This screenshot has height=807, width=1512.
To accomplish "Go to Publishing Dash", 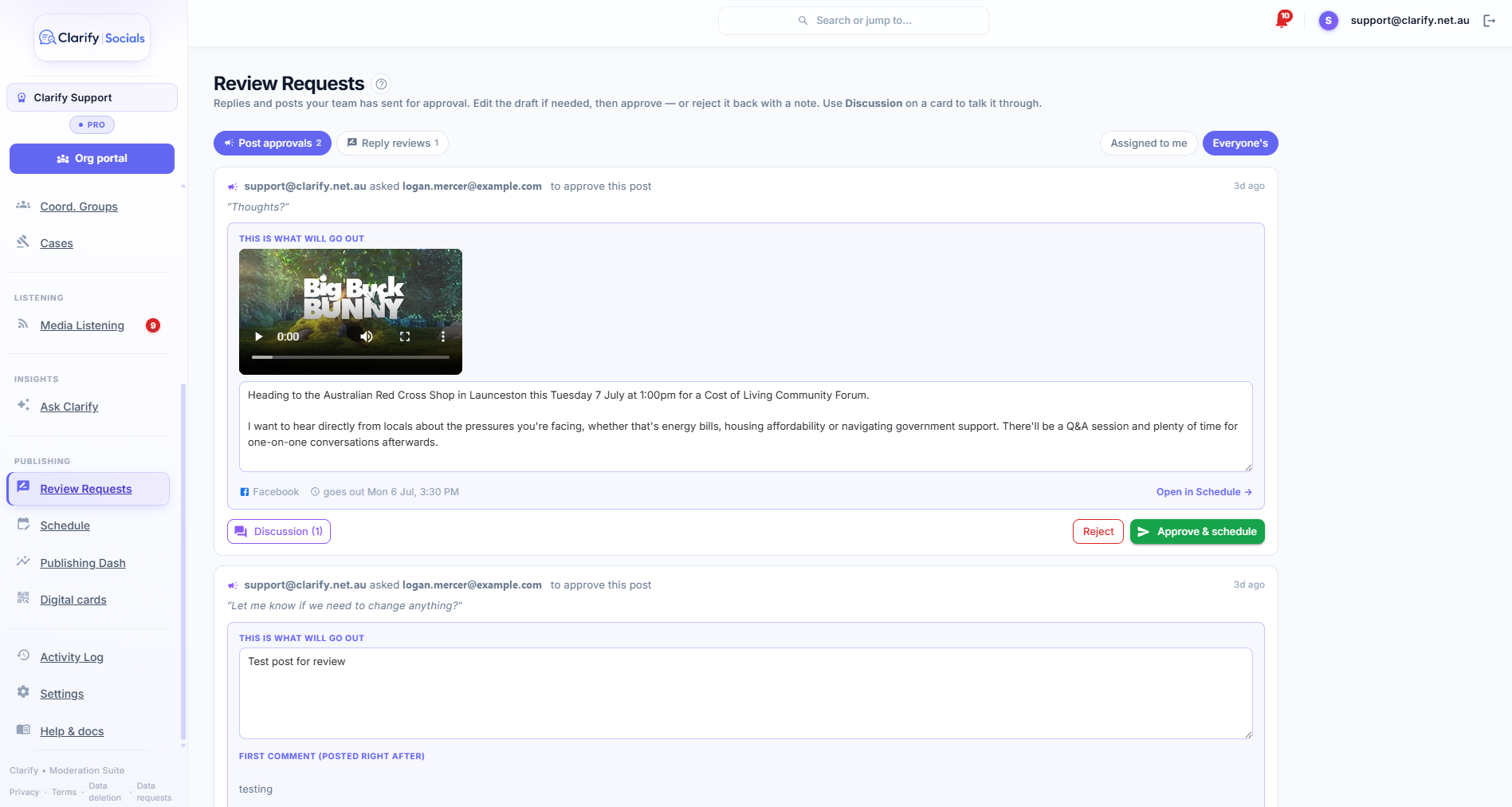I will (83, 563).
